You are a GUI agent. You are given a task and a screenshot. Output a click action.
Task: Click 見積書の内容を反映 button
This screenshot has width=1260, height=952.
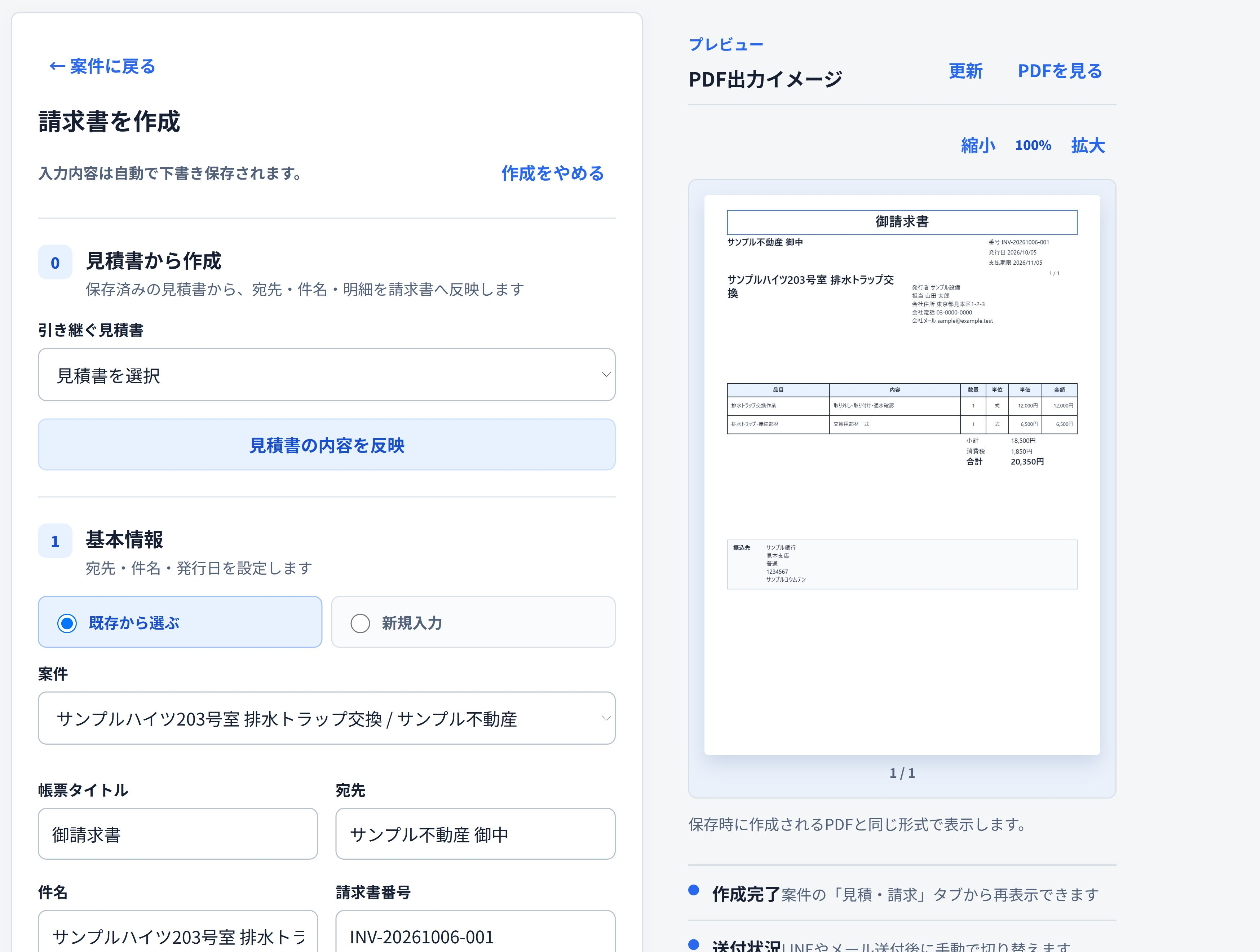pyautogui.click(x=326, y=445)
